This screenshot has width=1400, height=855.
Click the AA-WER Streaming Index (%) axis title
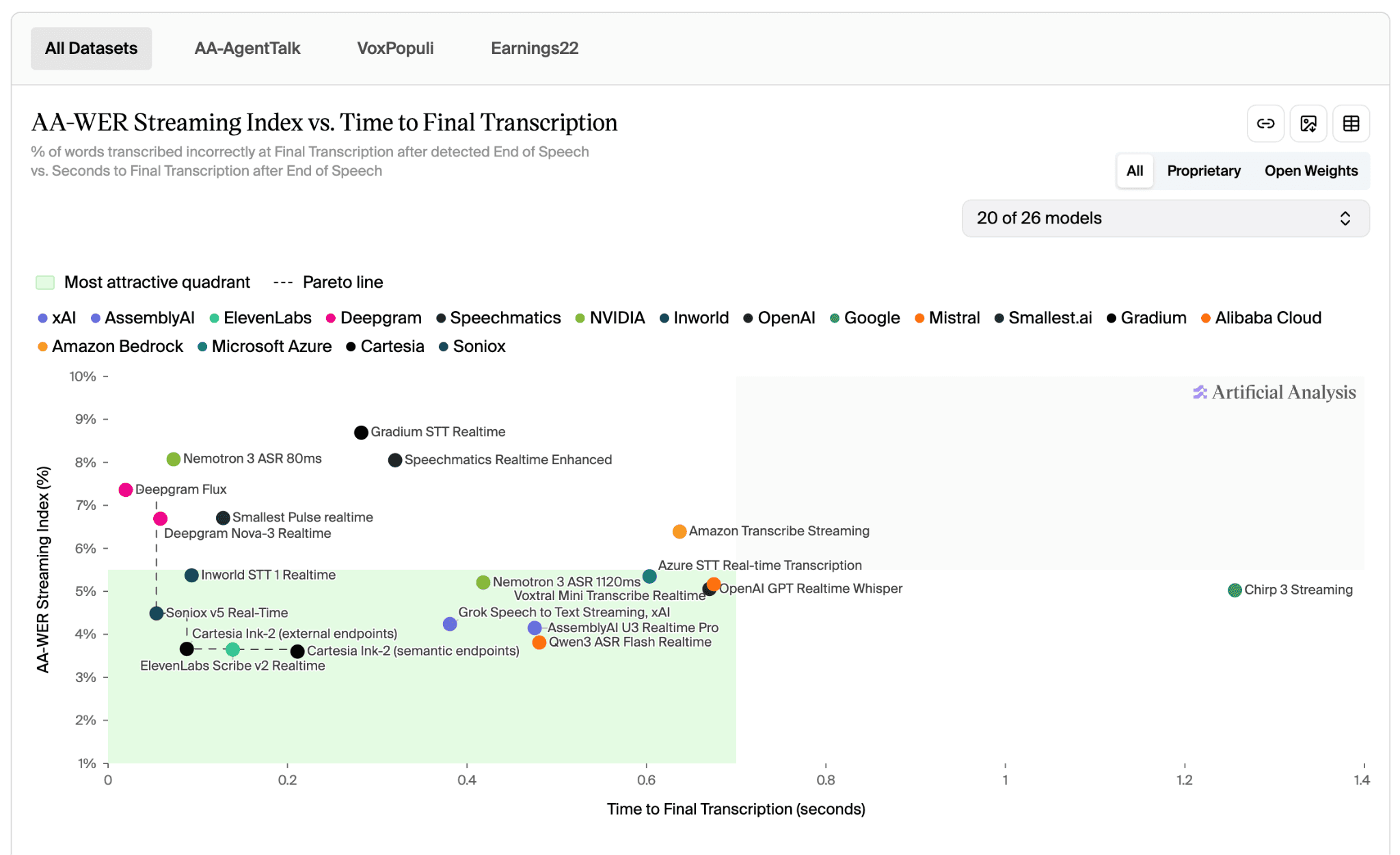tap(43, 569)
